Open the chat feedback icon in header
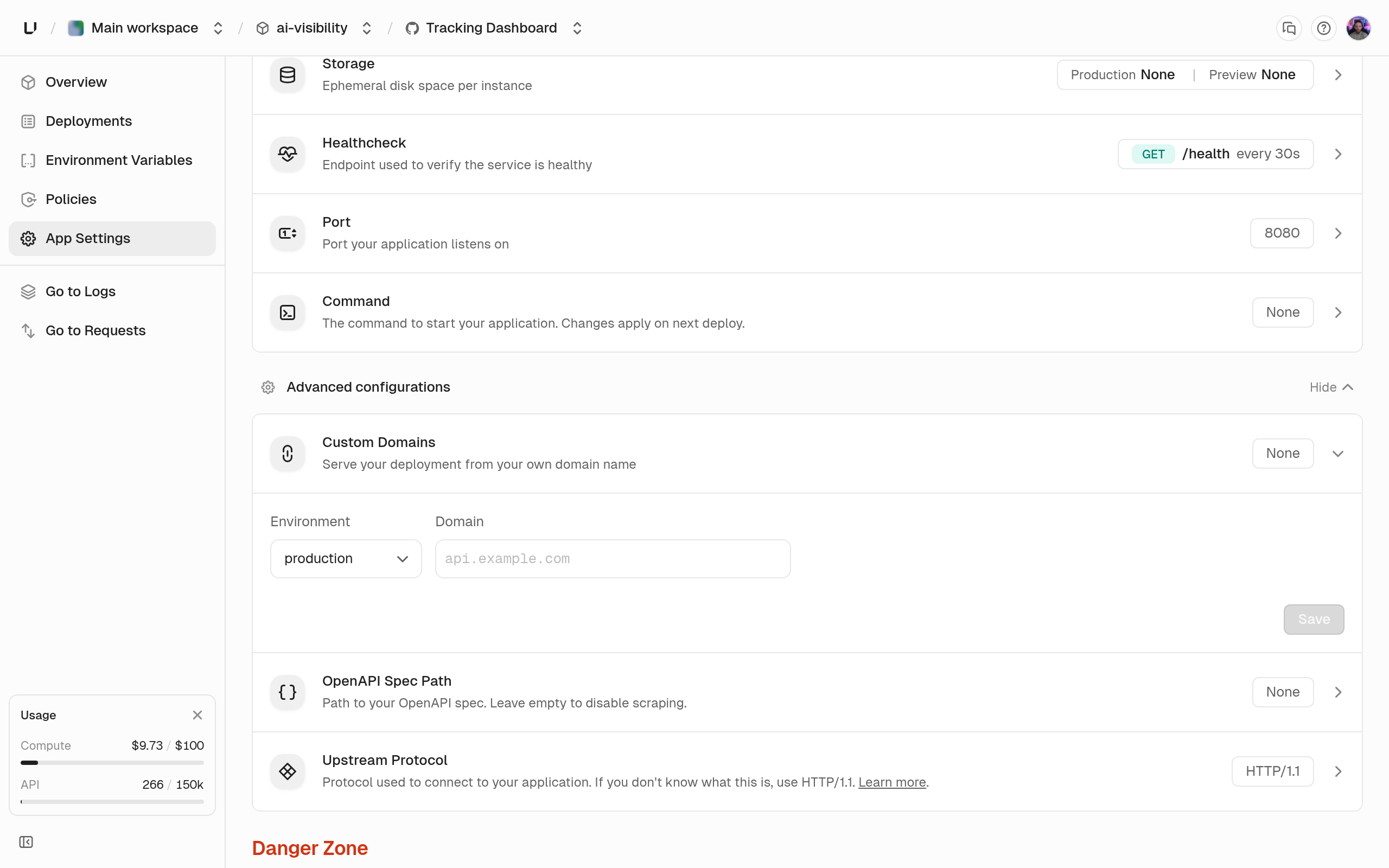Viewport: 1389px width, 868px height. coord(1289,28)
